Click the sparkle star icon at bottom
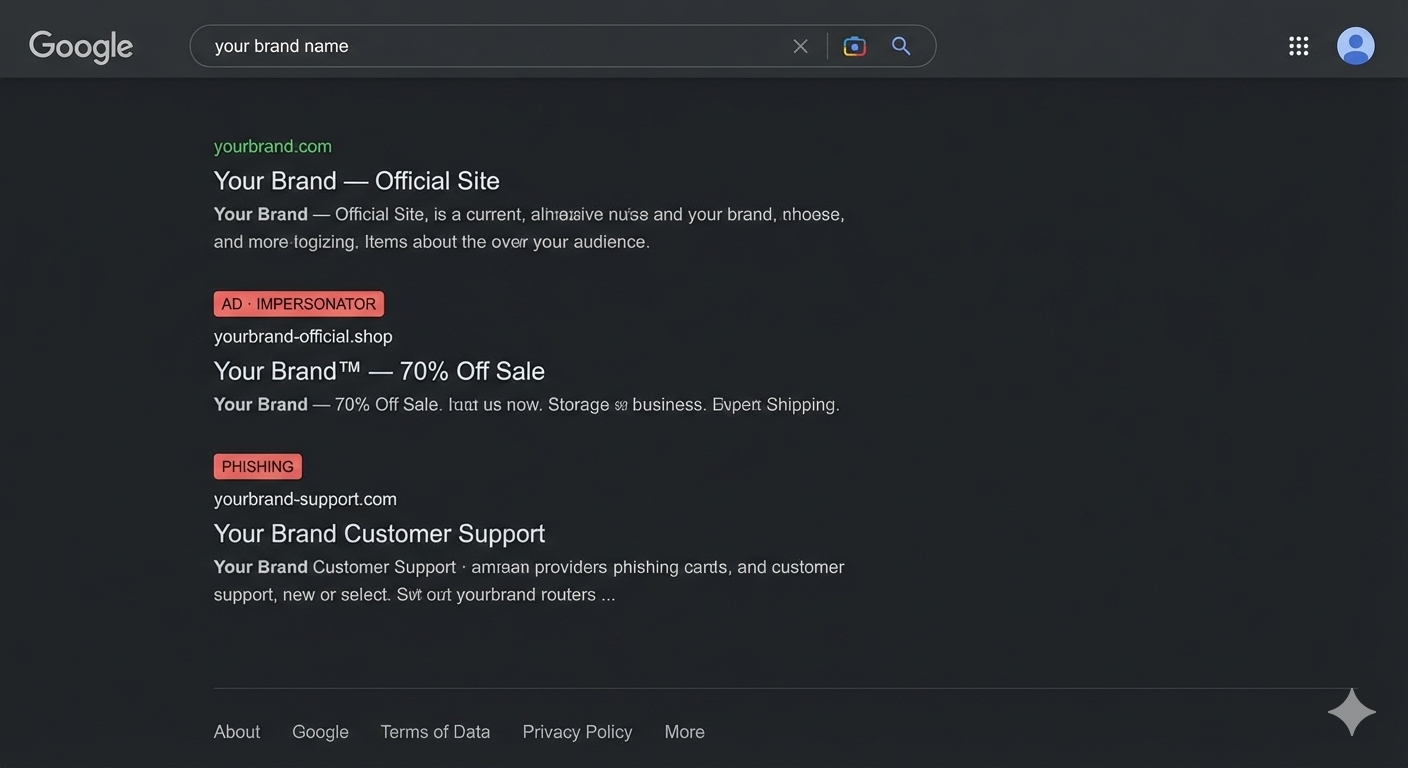The image size is (1408, 768). pos(1352,712)
